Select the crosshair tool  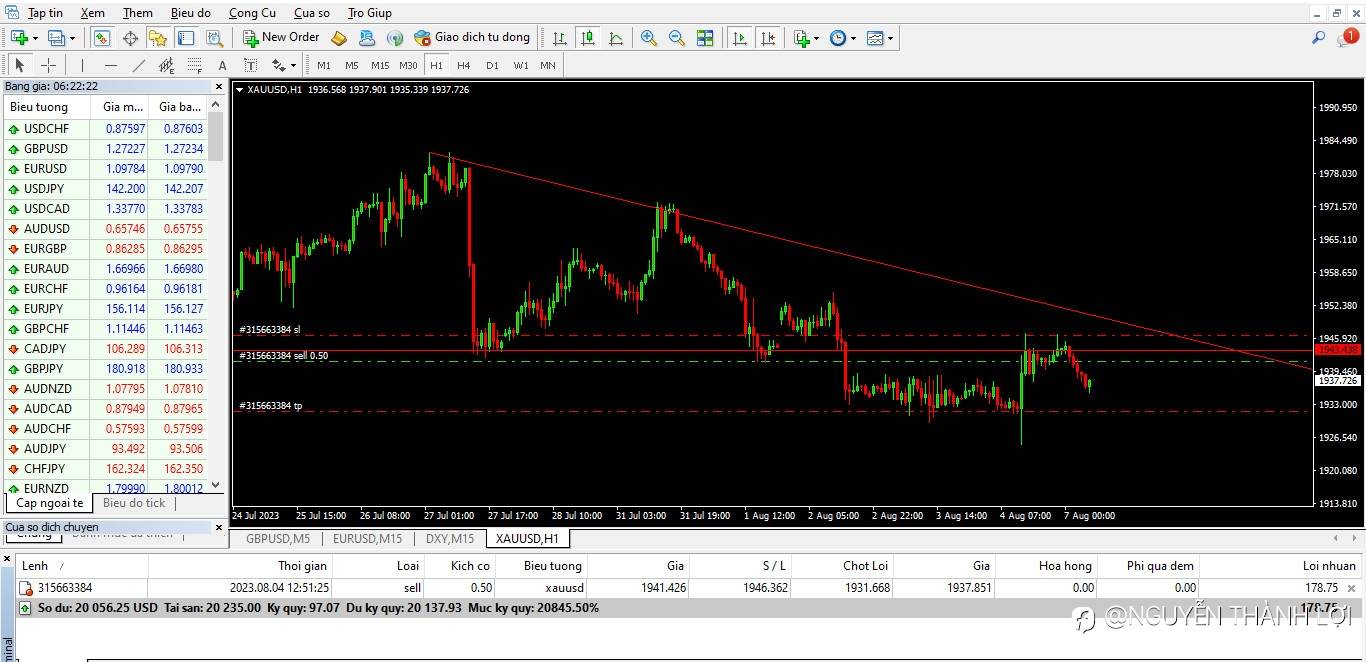click(x=48, y=65)
